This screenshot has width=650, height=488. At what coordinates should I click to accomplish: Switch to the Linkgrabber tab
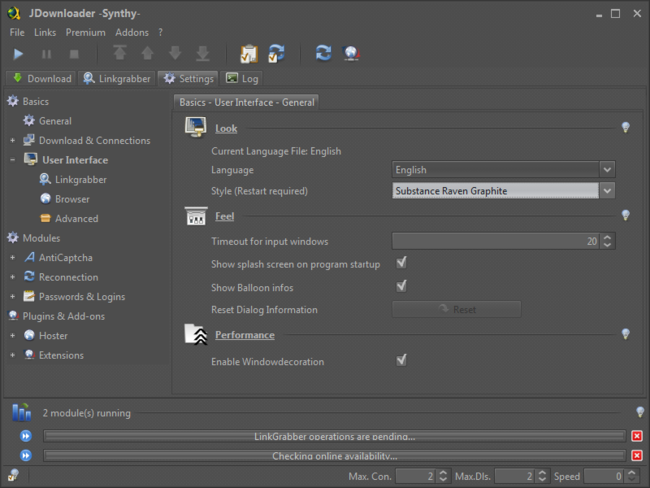click(117, 78)
